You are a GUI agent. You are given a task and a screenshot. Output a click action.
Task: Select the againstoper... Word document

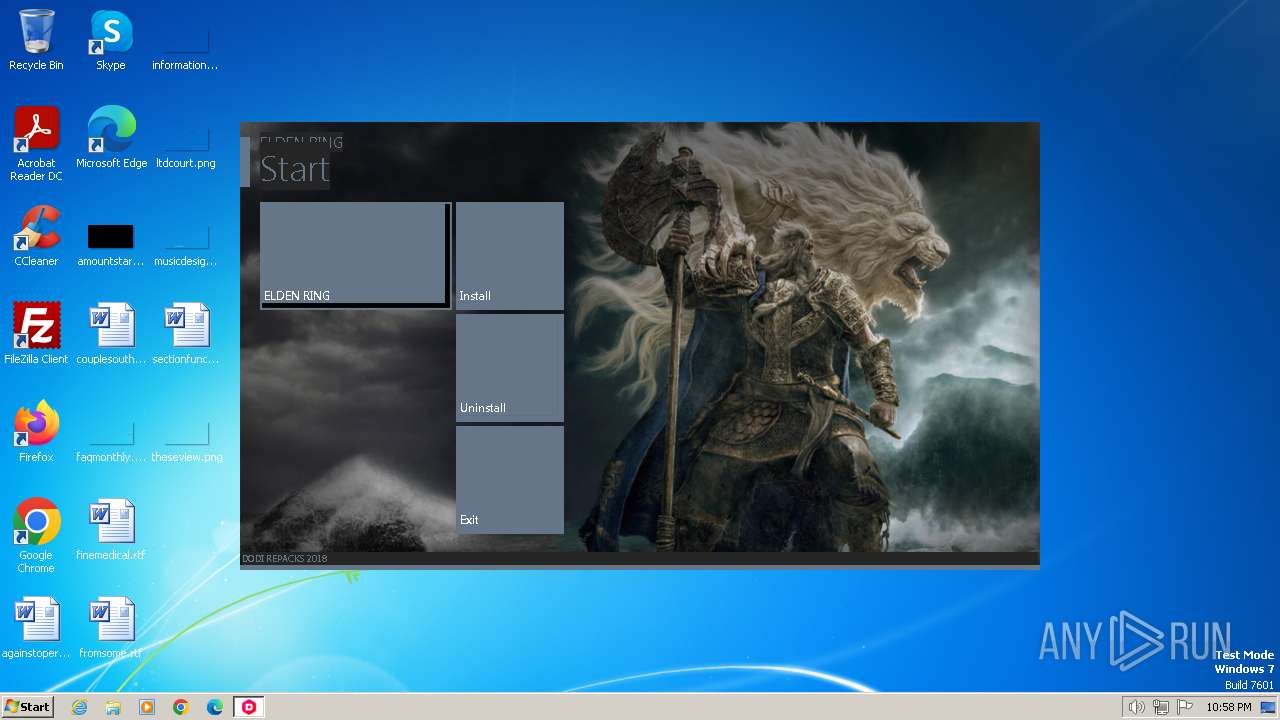coord(36,628)
